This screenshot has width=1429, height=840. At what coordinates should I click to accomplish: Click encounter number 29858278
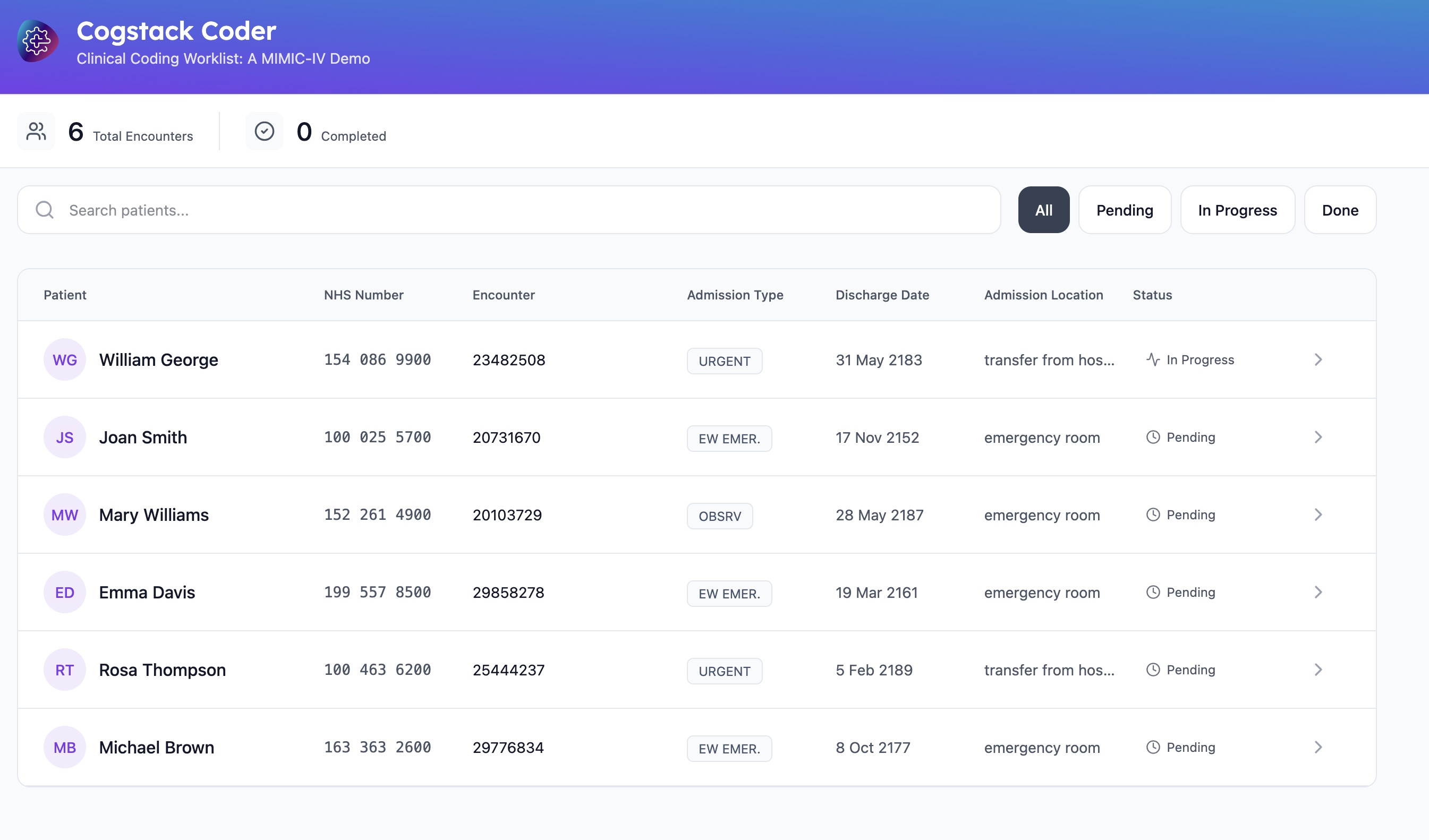[x=509, y=593]
